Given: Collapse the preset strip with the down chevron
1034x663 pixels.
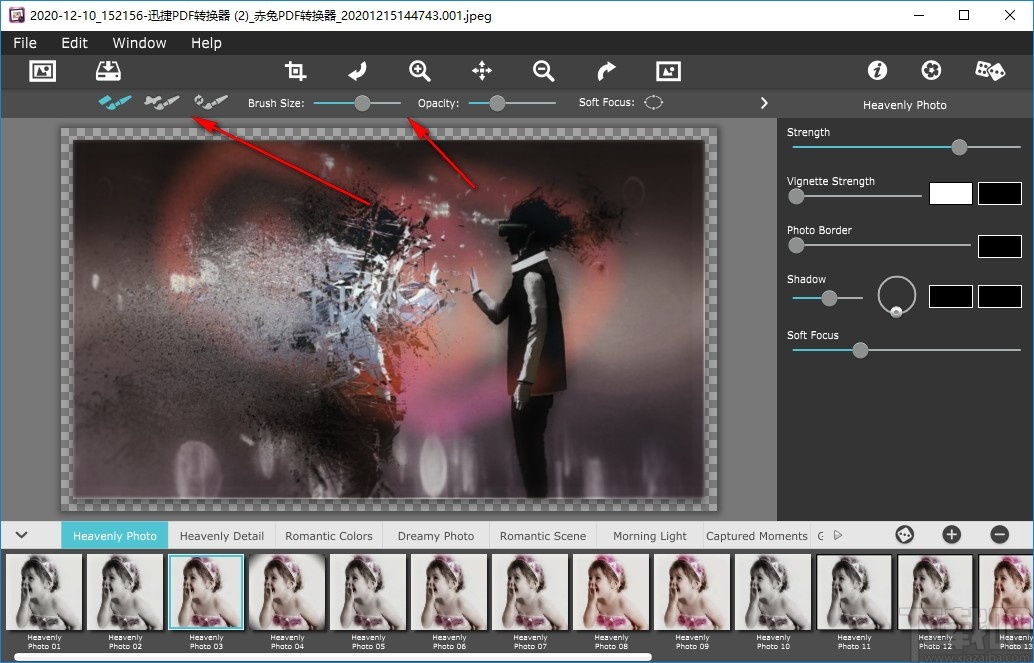Looking at the screenshot, I should 22,535.
